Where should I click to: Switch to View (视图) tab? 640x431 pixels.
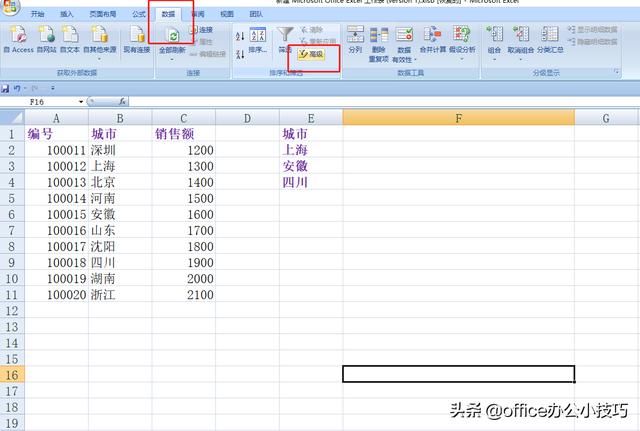227,14
